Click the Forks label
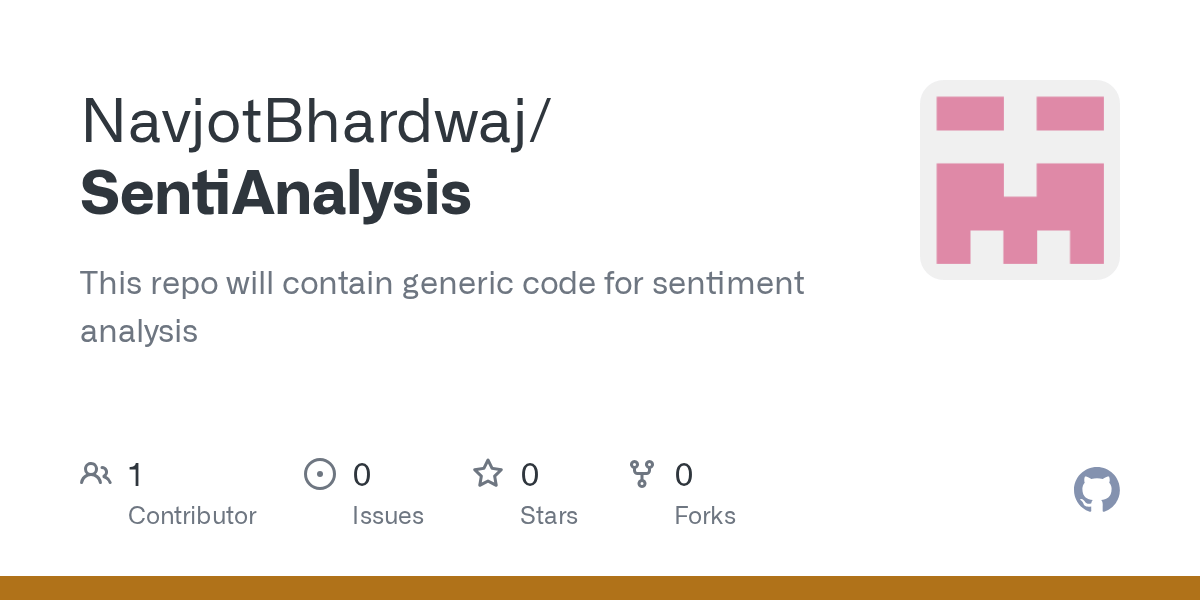This screenshot has width=1200, height=600. coord(705,516)
